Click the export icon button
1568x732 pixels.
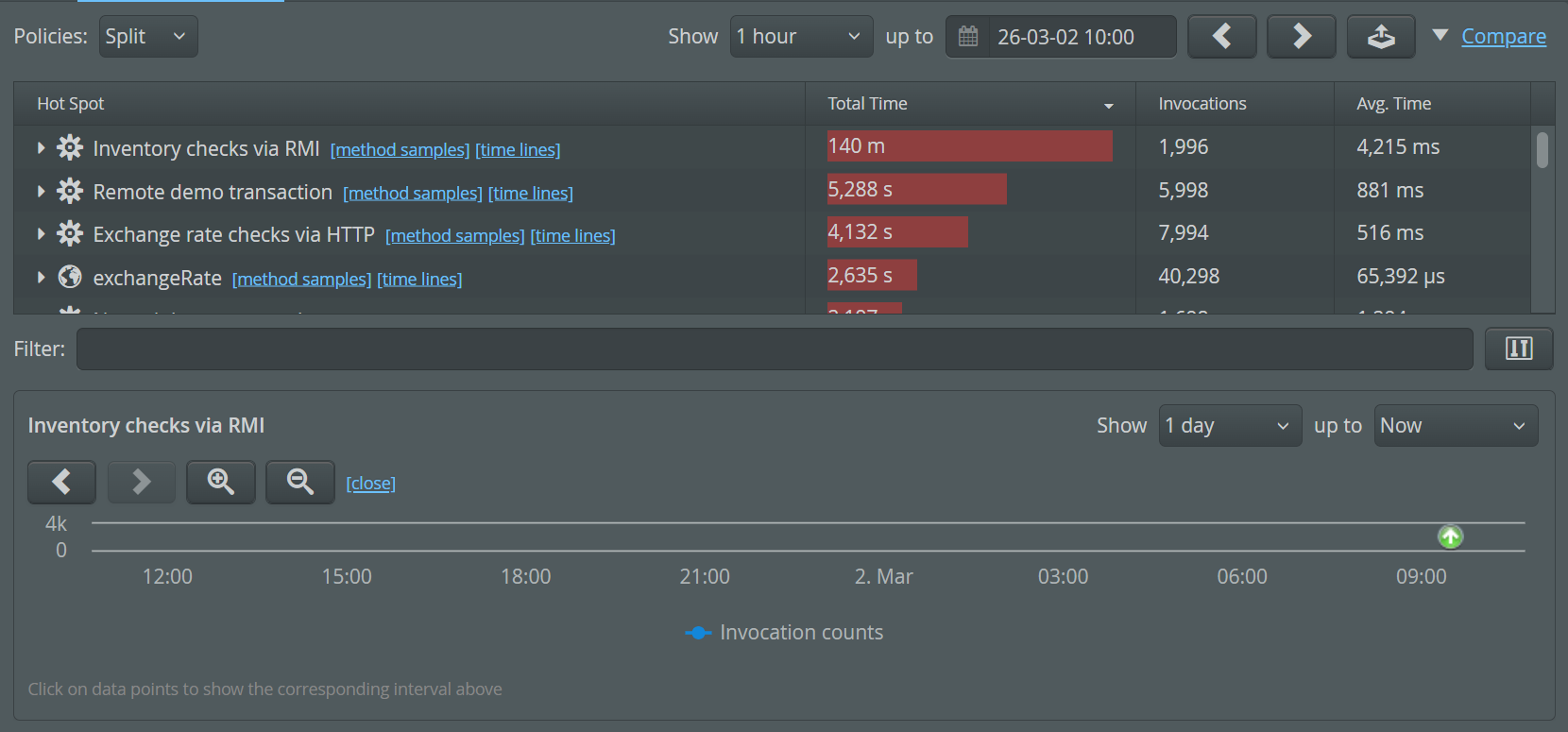coord(1380,37)
